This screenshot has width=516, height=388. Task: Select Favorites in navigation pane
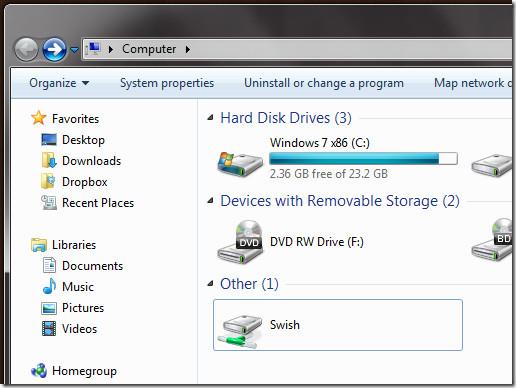tap(76, 119)
